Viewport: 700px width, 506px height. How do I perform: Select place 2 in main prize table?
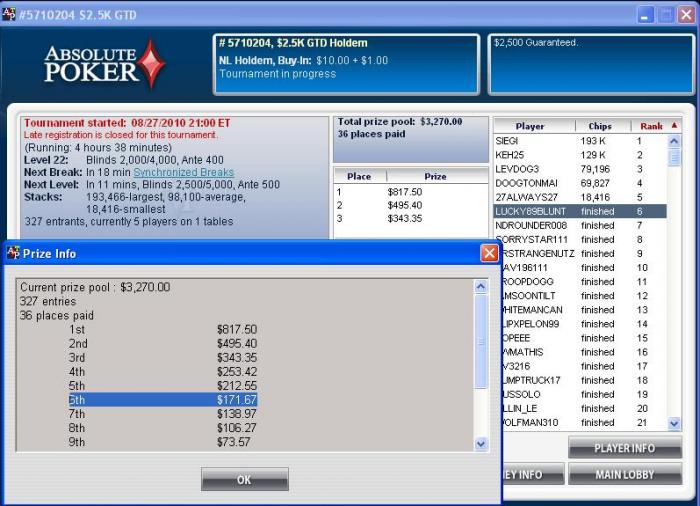(411, 205)
